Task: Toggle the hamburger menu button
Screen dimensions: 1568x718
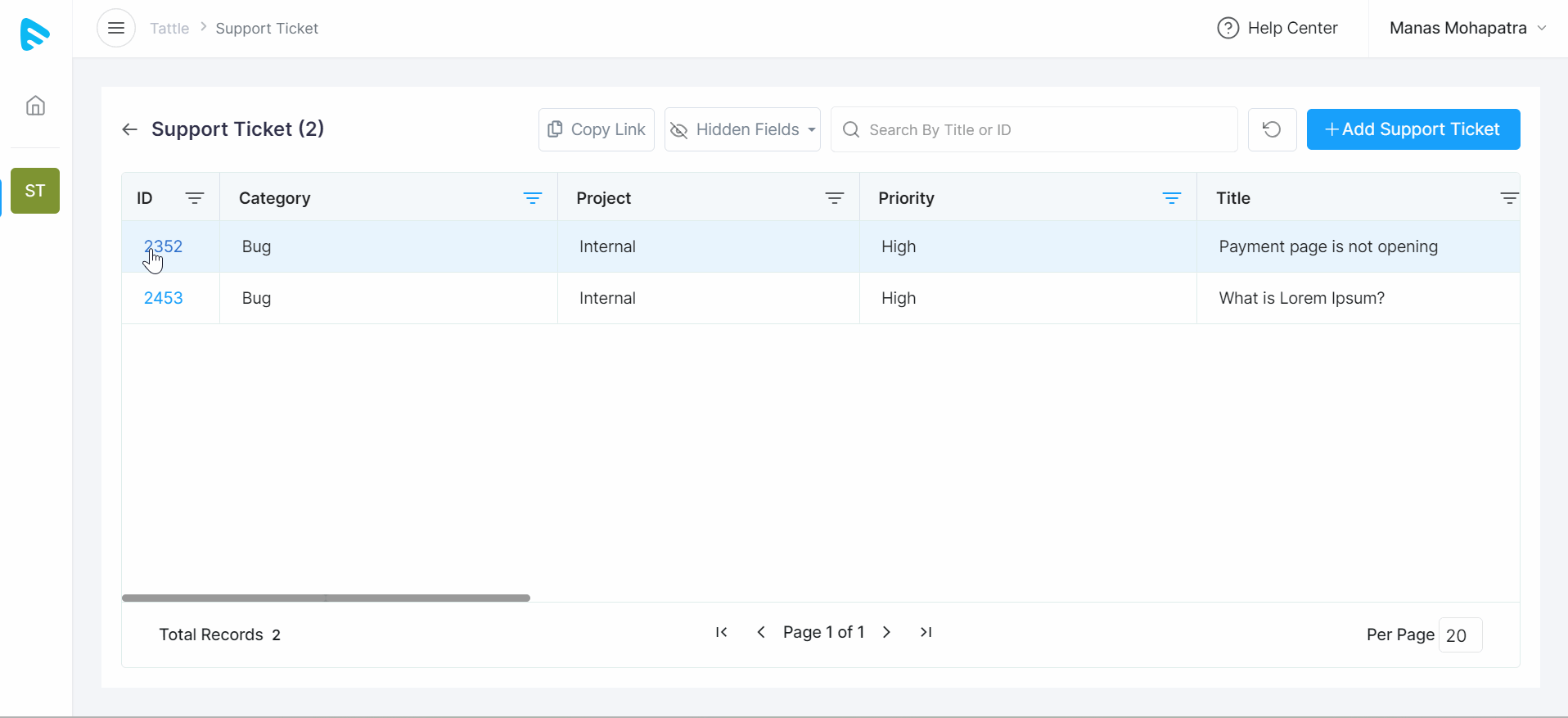Action: pos(116,29)
